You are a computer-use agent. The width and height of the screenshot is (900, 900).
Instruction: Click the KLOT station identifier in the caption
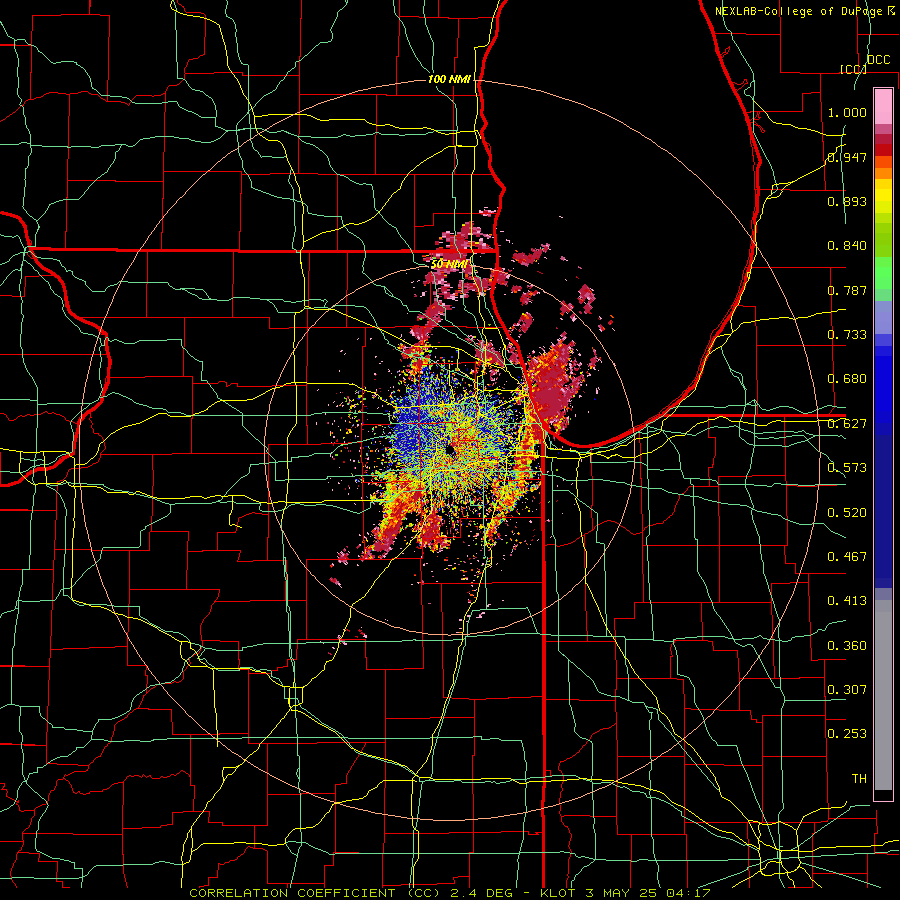558,893
